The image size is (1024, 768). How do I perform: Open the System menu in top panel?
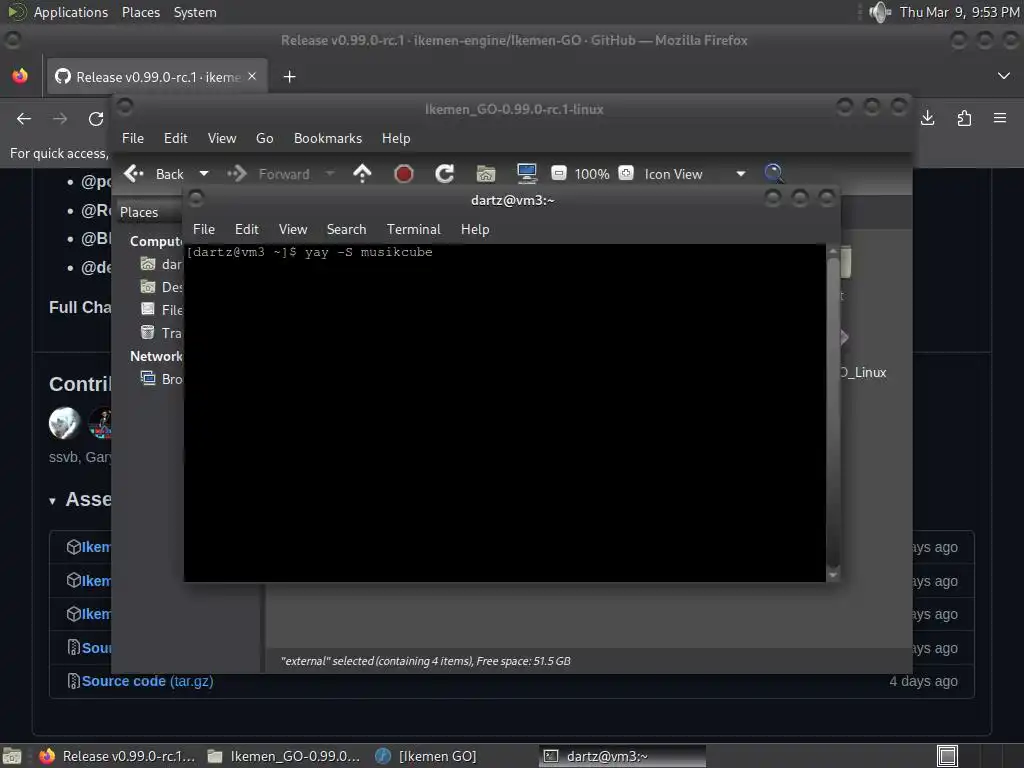pos(195,12)
